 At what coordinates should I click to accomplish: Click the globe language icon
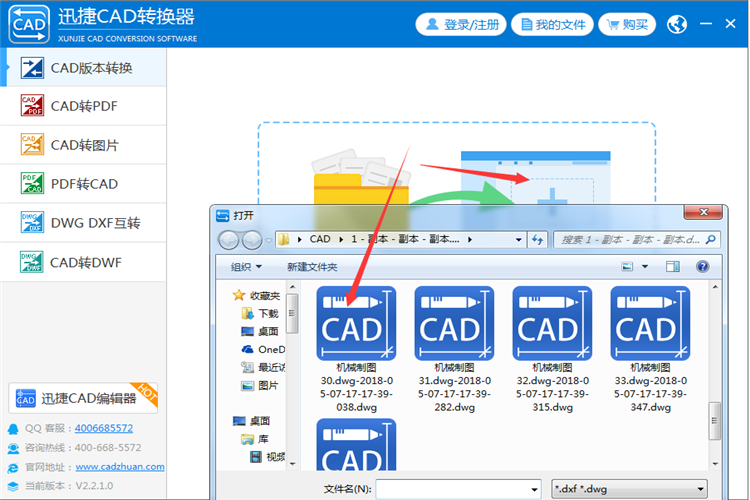pos(677,24)
